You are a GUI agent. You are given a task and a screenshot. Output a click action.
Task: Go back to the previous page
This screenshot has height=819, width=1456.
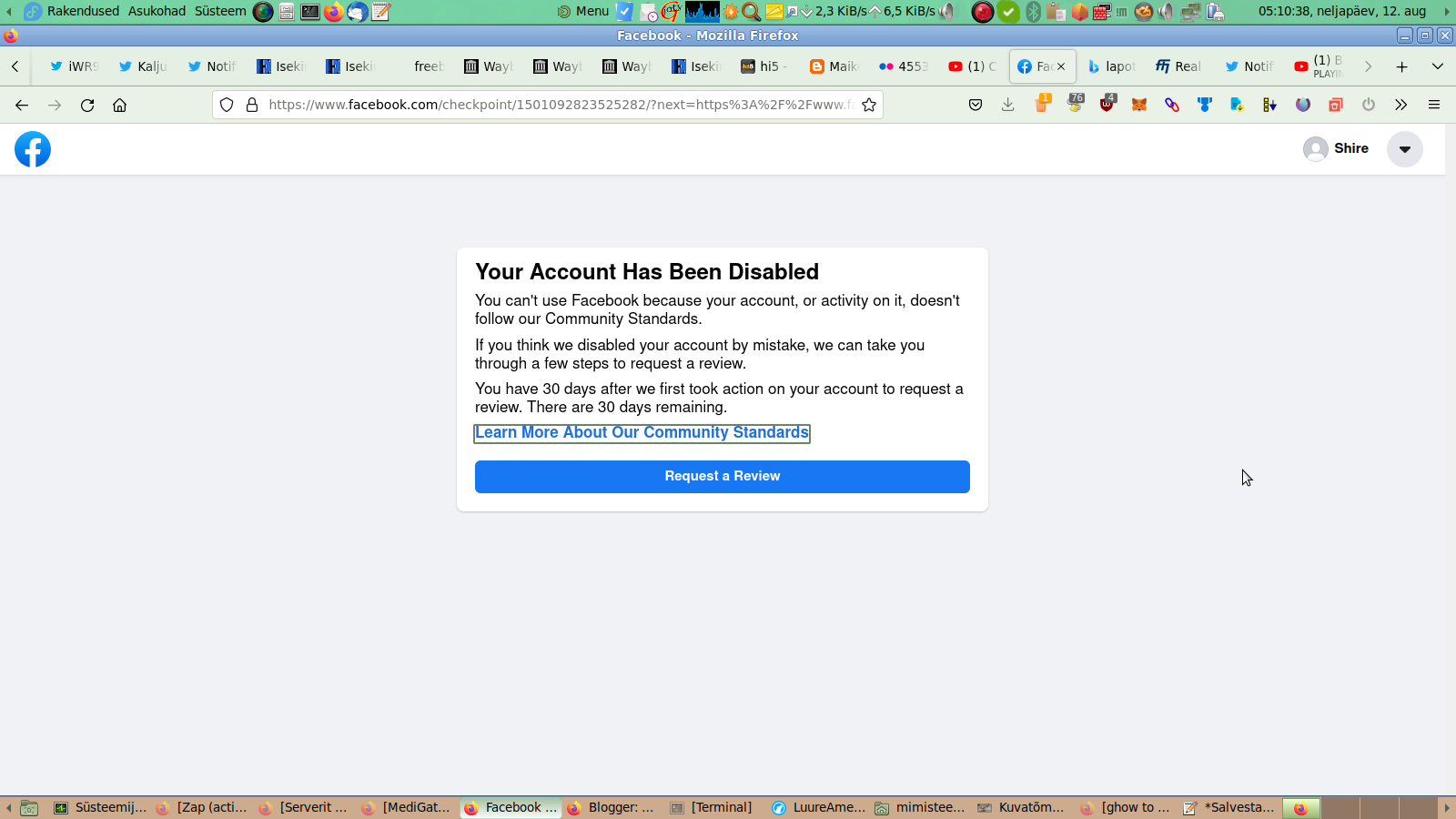(x=22, y=105)
